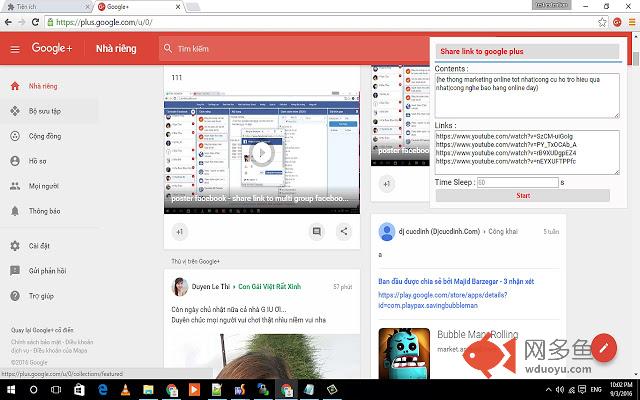The height and width of the screenshot is (400, 640).
Task: Click the search magnifier icon
Action: (x=168, y=49)
